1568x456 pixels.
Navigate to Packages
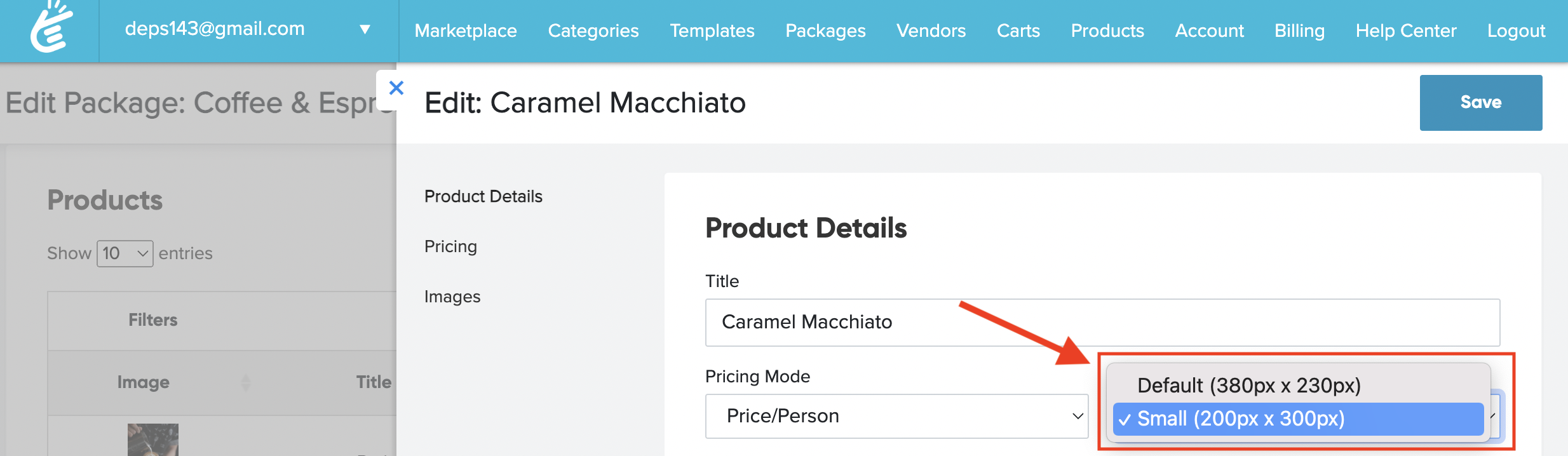point(825,30)
